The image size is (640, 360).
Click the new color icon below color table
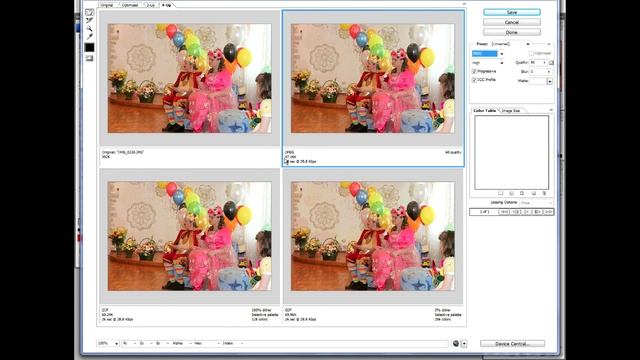pyautogui.click(x=533, y=193)
